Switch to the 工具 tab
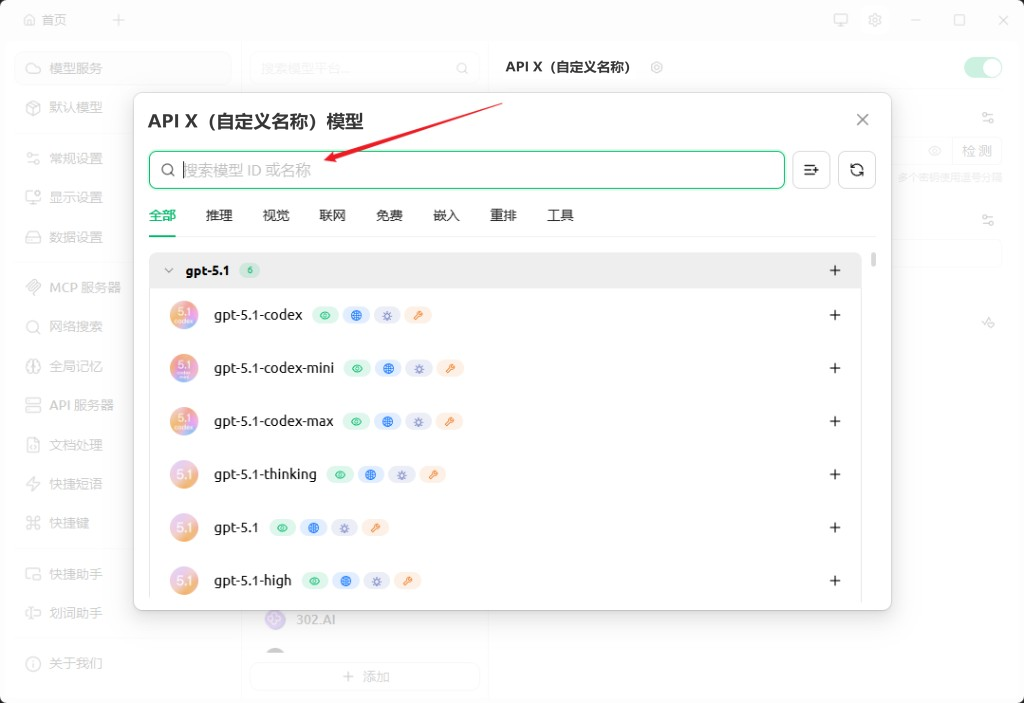 point(560,216)
